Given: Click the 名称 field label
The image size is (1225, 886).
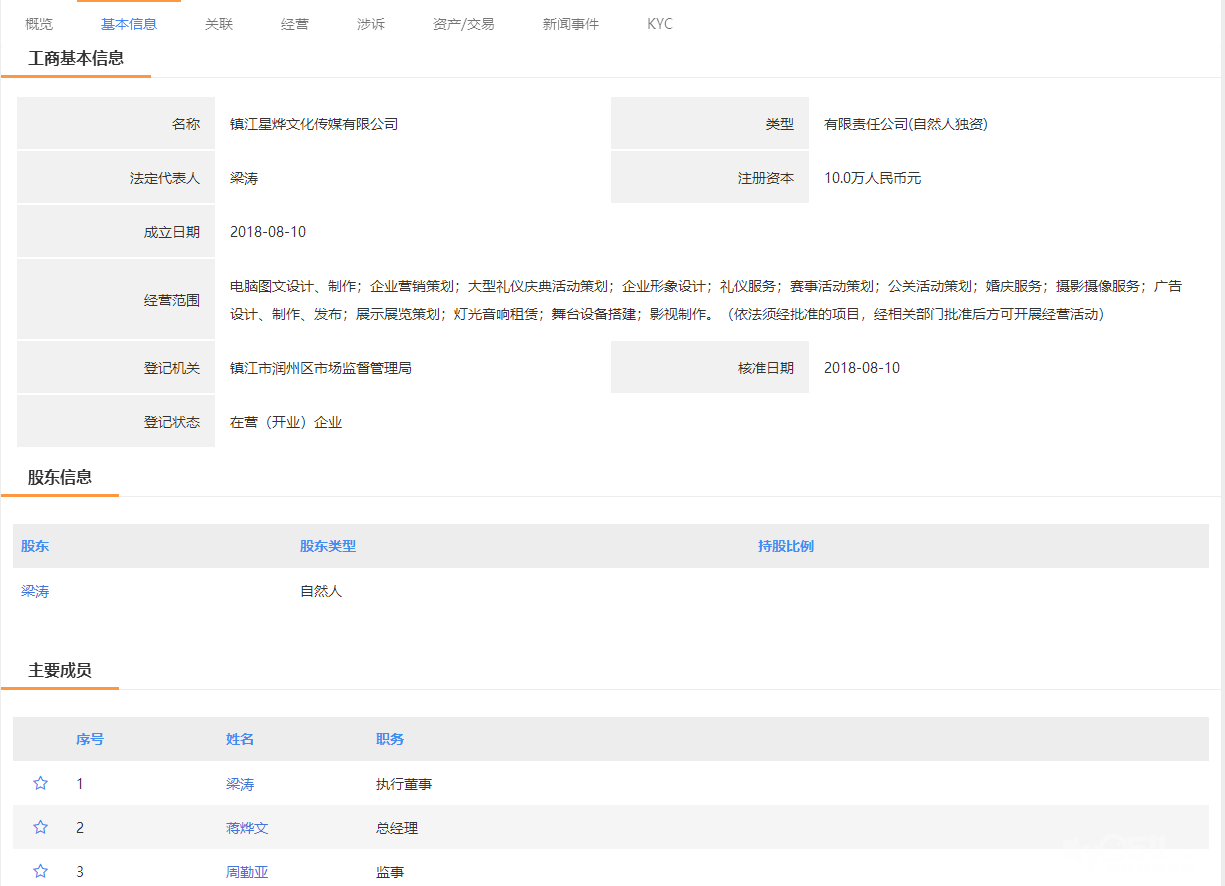Looking at the screenshot, I should [x=186, y=124].
